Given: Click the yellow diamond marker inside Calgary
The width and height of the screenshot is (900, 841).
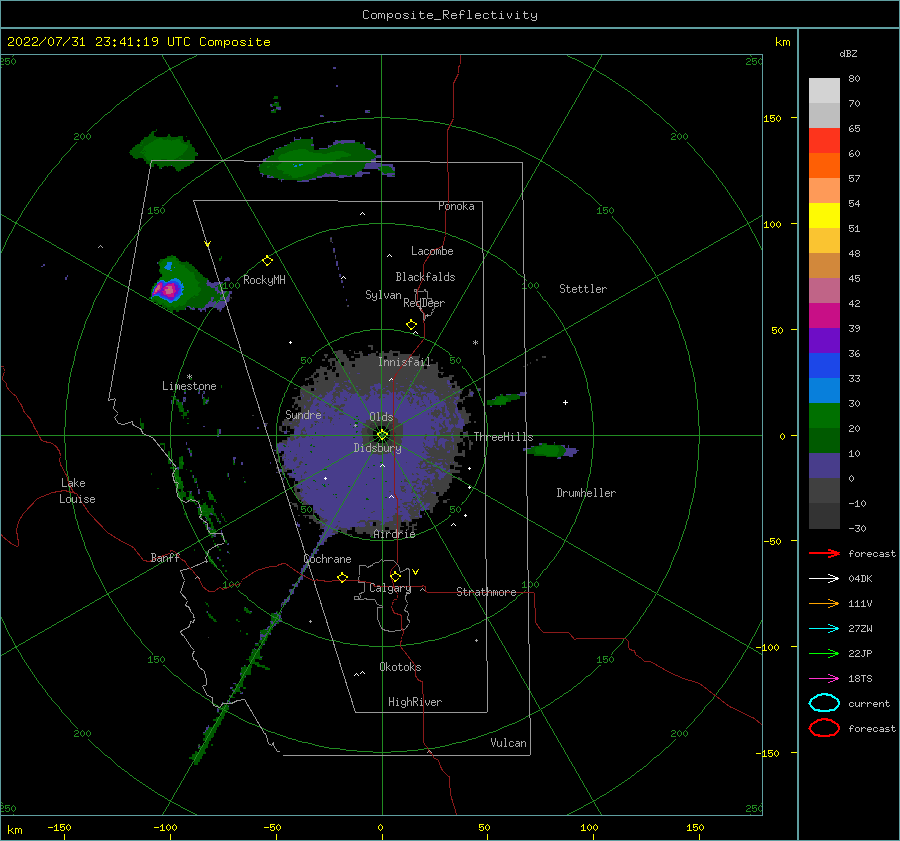Looking at the screenshot, I should [x=395, y=576].
